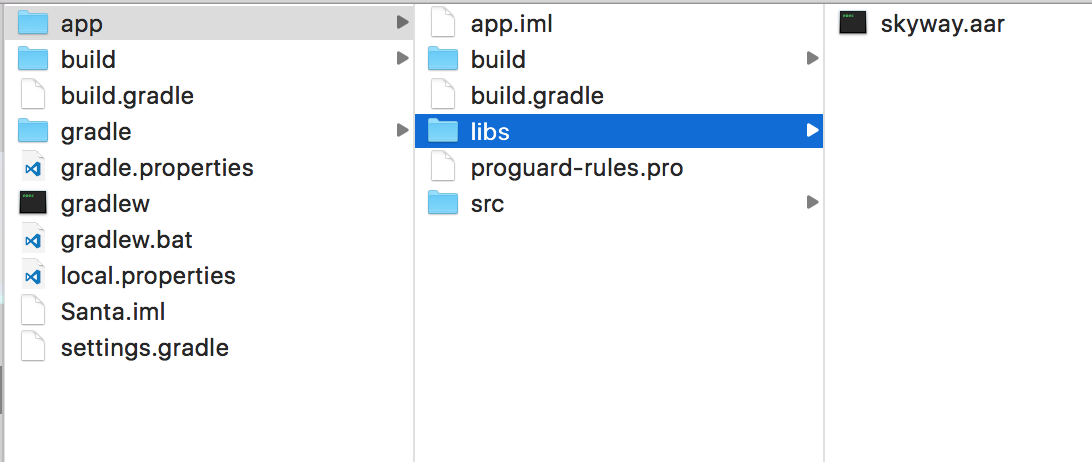Expand the gradle folder disclosure arrow
1092x462 pixels.
(x=403, y=130)
